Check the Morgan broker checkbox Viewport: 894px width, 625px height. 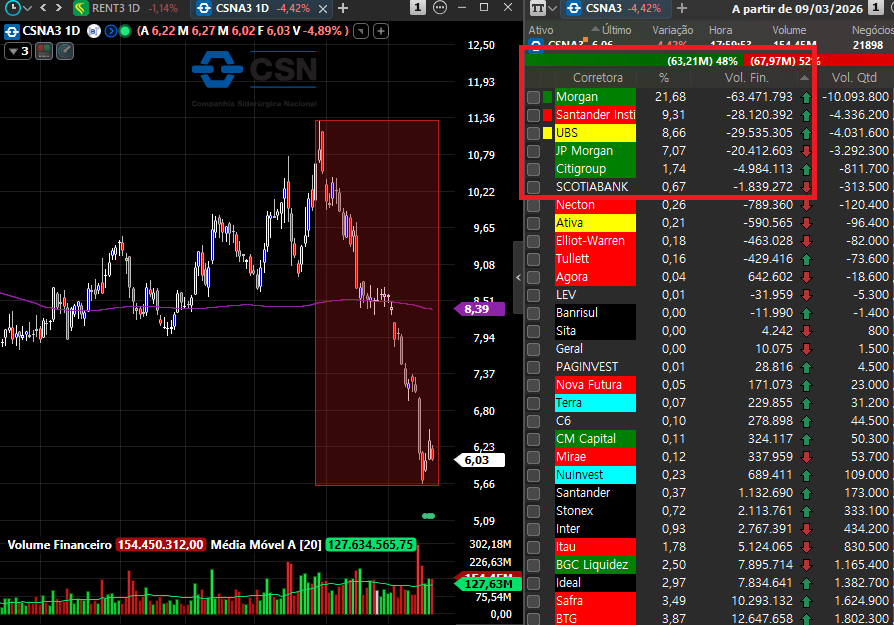pos(533,97)
